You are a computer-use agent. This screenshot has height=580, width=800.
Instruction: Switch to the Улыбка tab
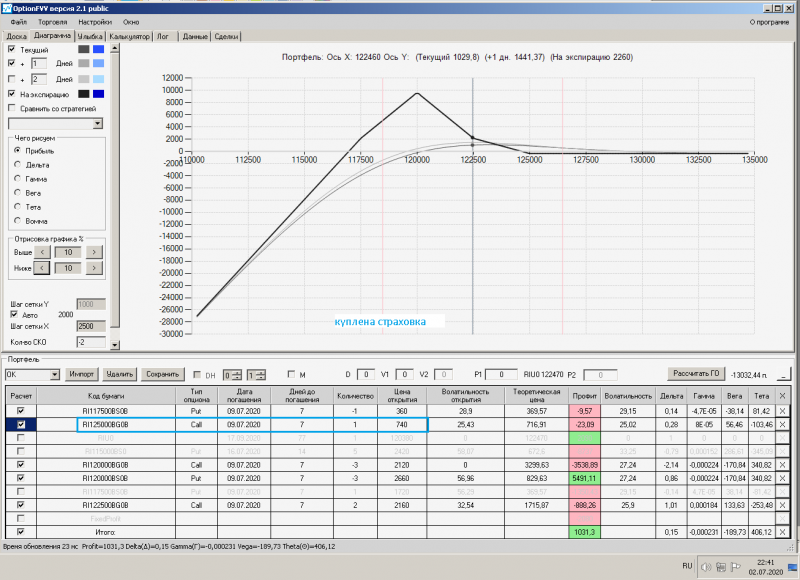[90, 36]
